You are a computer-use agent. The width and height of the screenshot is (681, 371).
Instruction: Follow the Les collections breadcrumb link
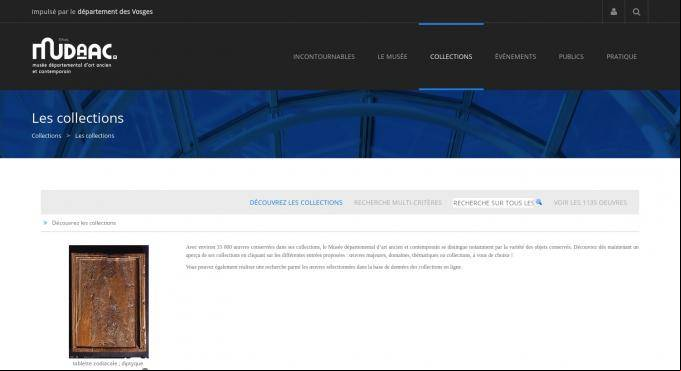[x=95, y=136]
